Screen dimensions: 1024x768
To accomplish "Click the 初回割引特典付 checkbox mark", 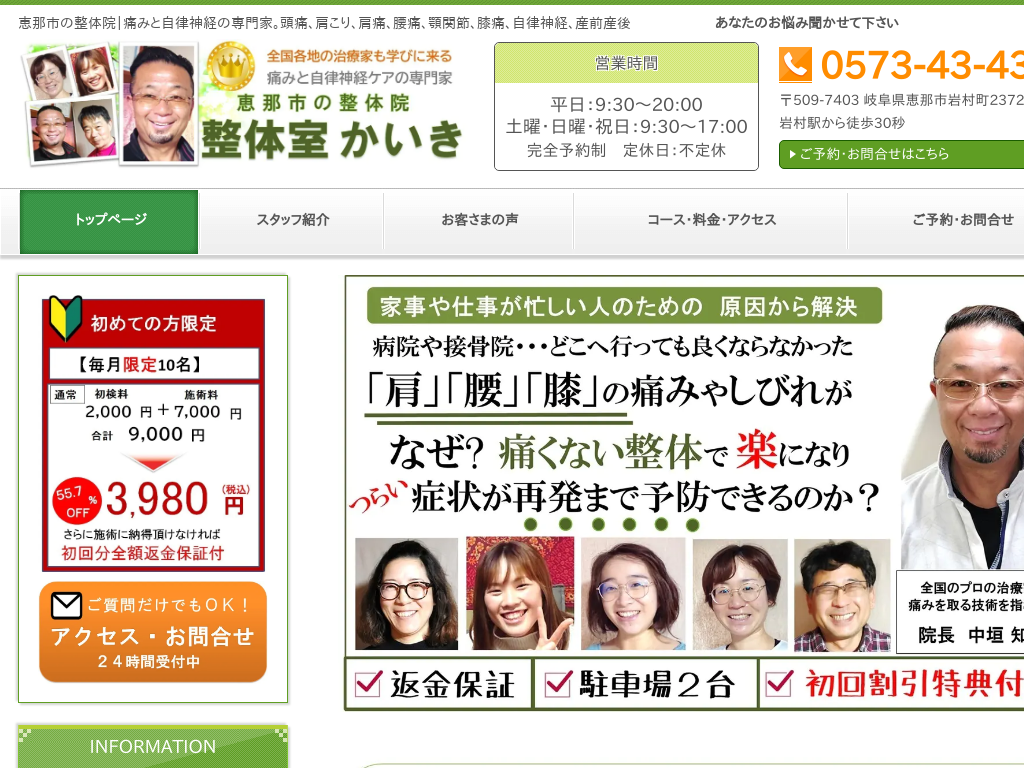I will coord(778,683).
